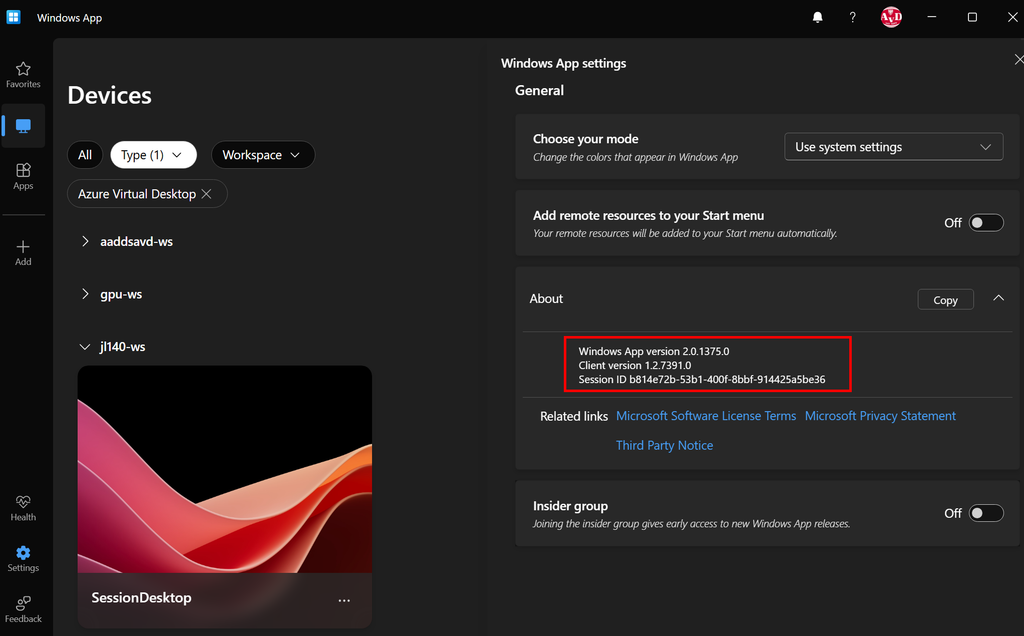Click the Add plus icon in sidebar
This screenshot has height=636, width=1024.
point(23,253)
